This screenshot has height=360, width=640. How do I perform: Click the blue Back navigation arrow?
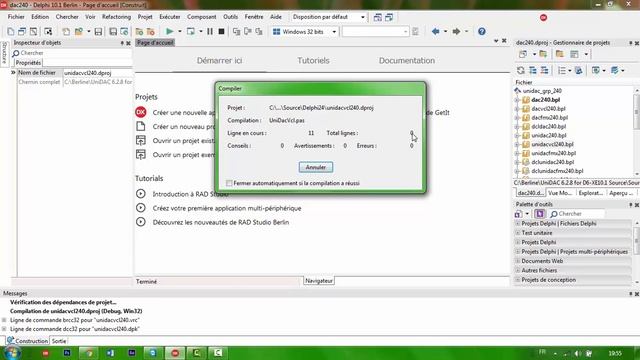click(x=436, y=31)
